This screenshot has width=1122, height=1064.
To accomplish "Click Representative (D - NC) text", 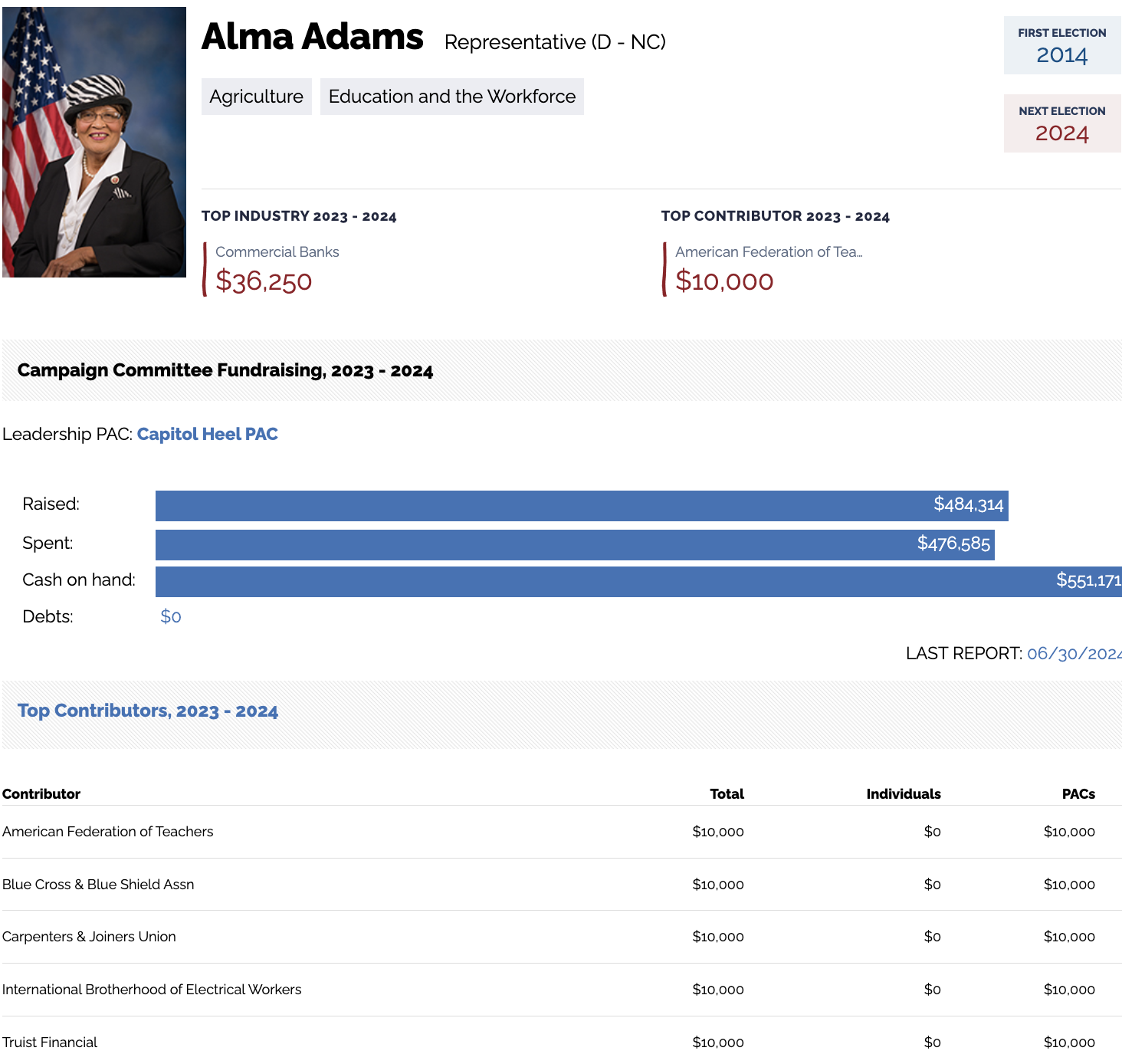I will 555,42.
